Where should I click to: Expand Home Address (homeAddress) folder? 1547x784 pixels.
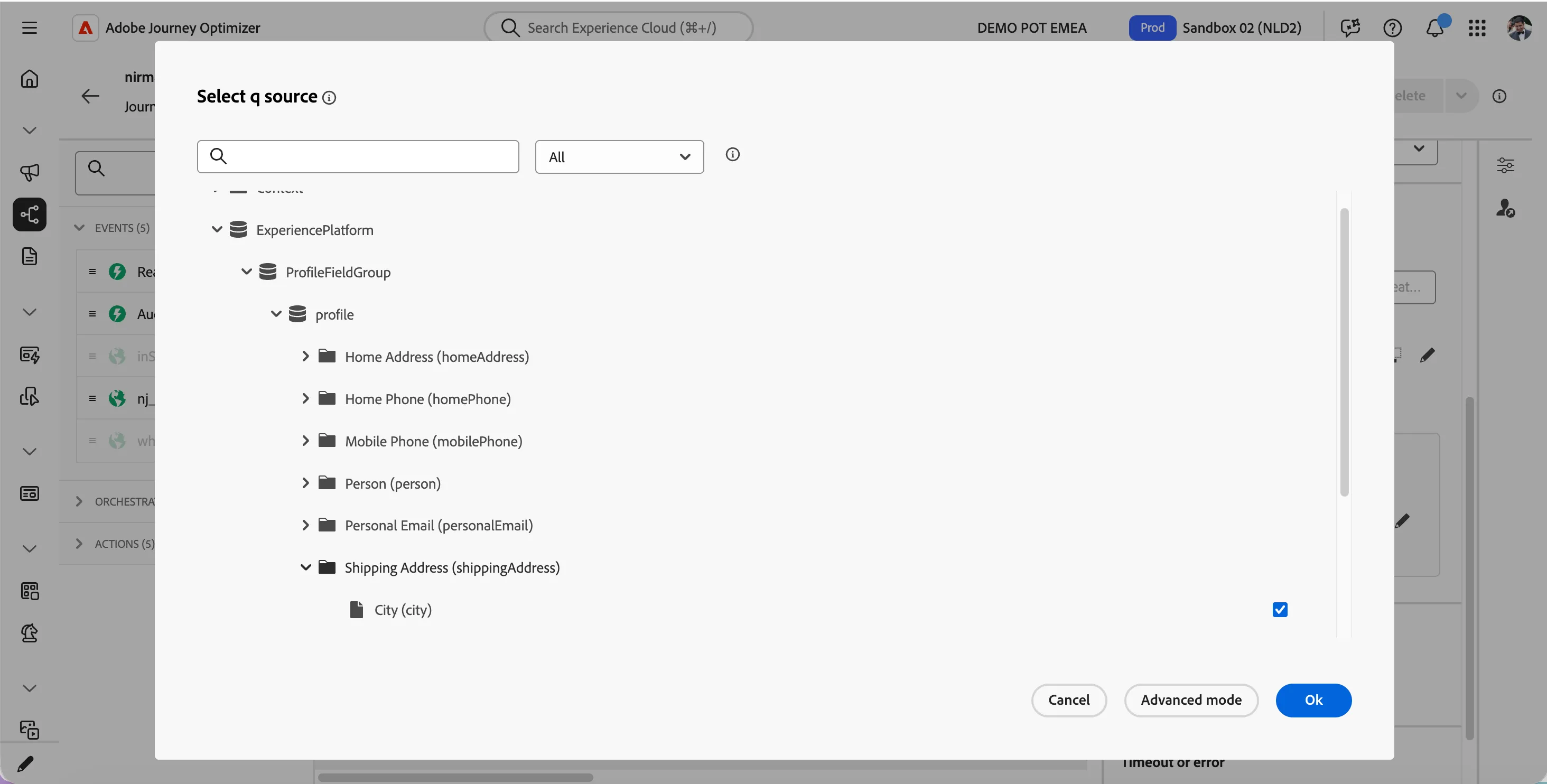pyautogui.click(x=305, y=356)
